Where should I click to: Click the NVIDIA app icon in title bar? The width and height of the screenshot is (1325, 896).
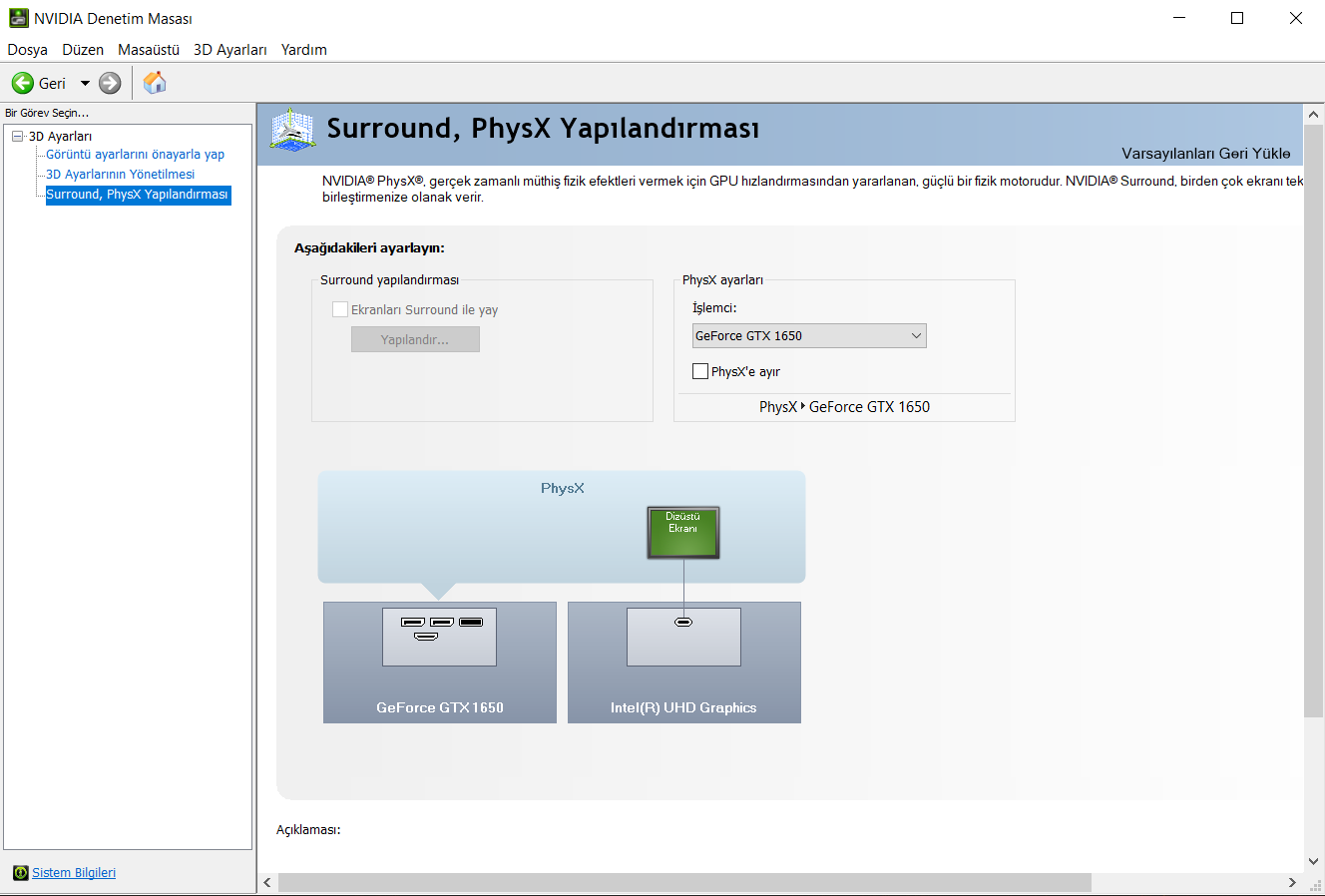[18, 18]
